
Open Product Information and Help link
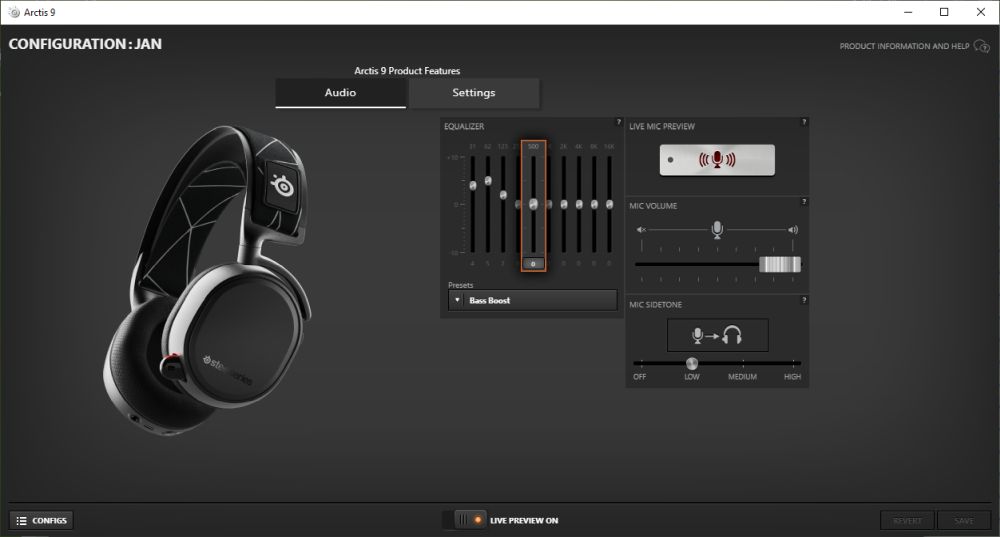tap(904, 47)
